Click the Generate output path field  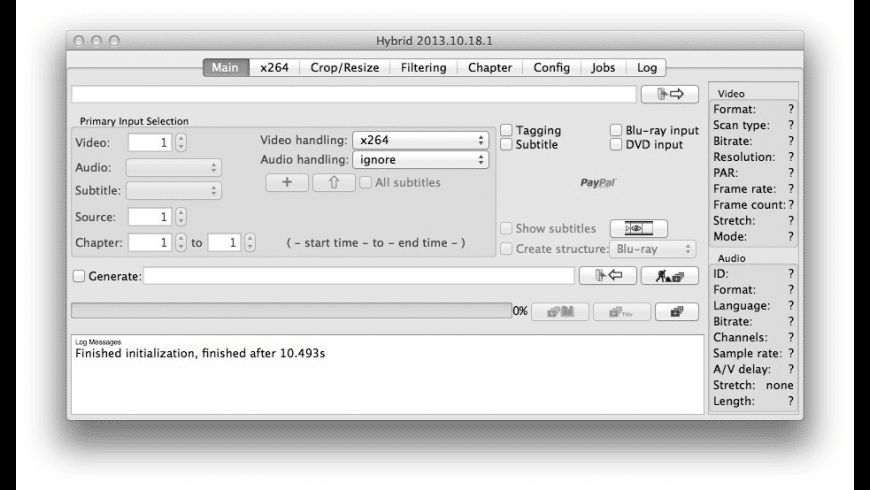(x=359, y=276)
